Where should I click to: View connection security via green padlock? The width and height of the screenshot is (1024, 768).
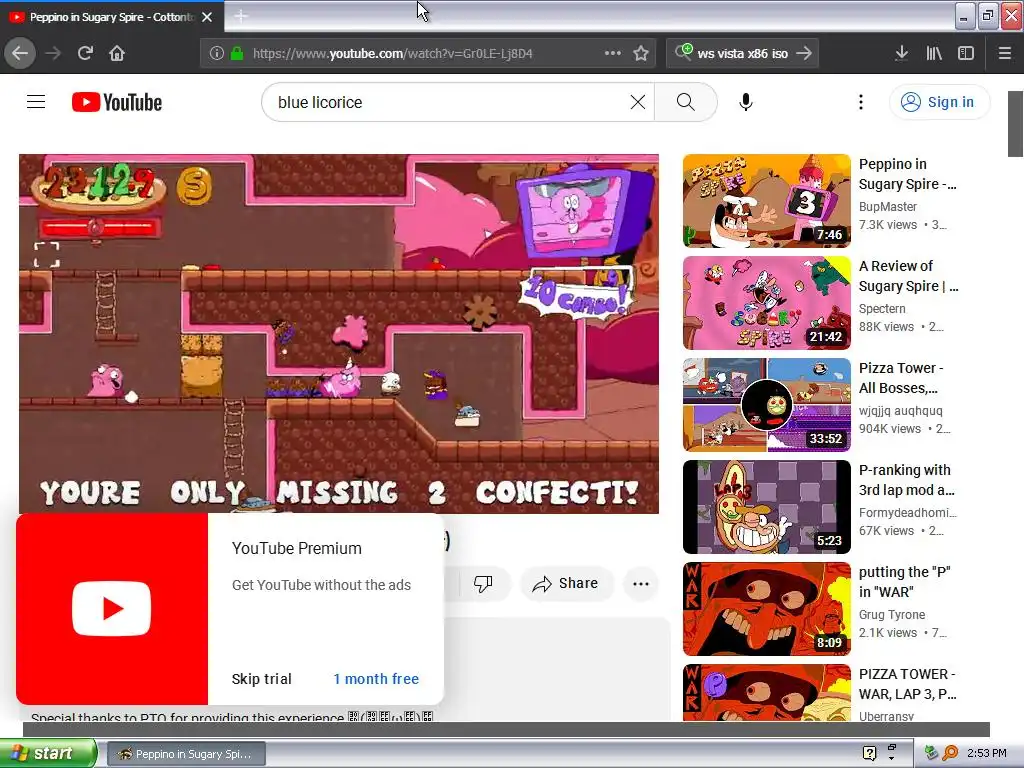[x=237, y=53]
